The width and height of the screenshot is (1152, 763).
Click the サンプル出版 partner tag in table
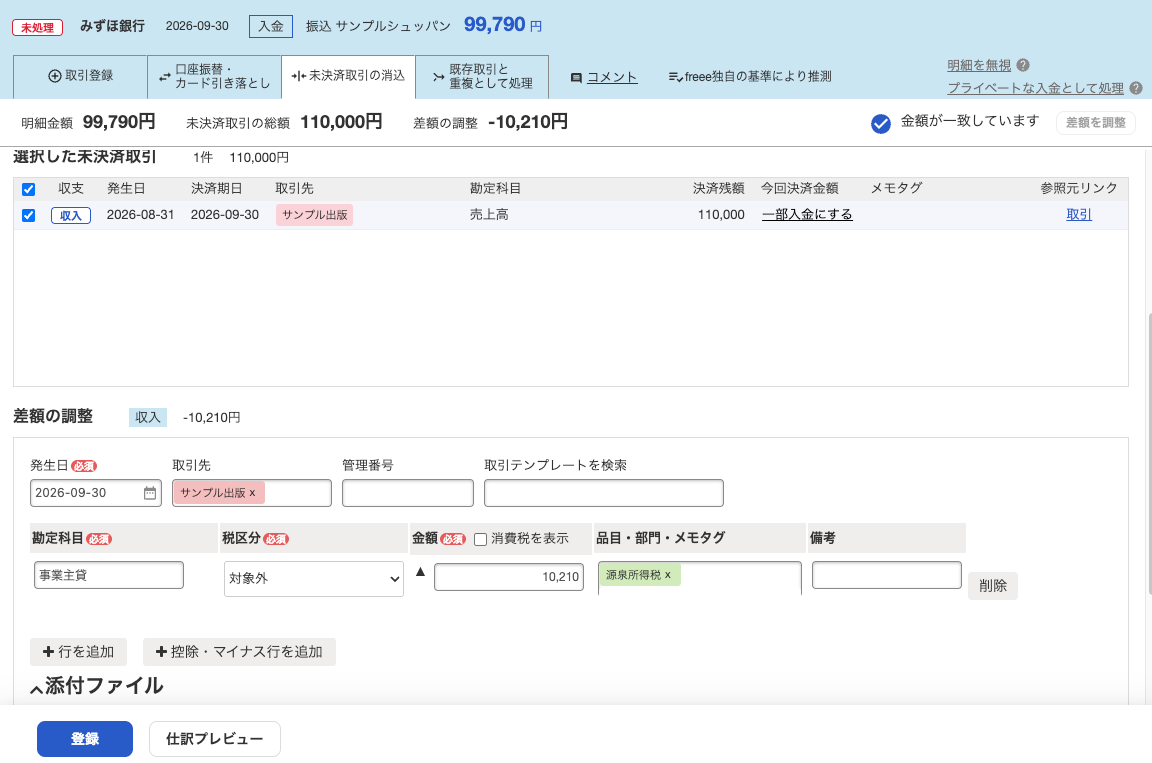click(x=314, y=215)
